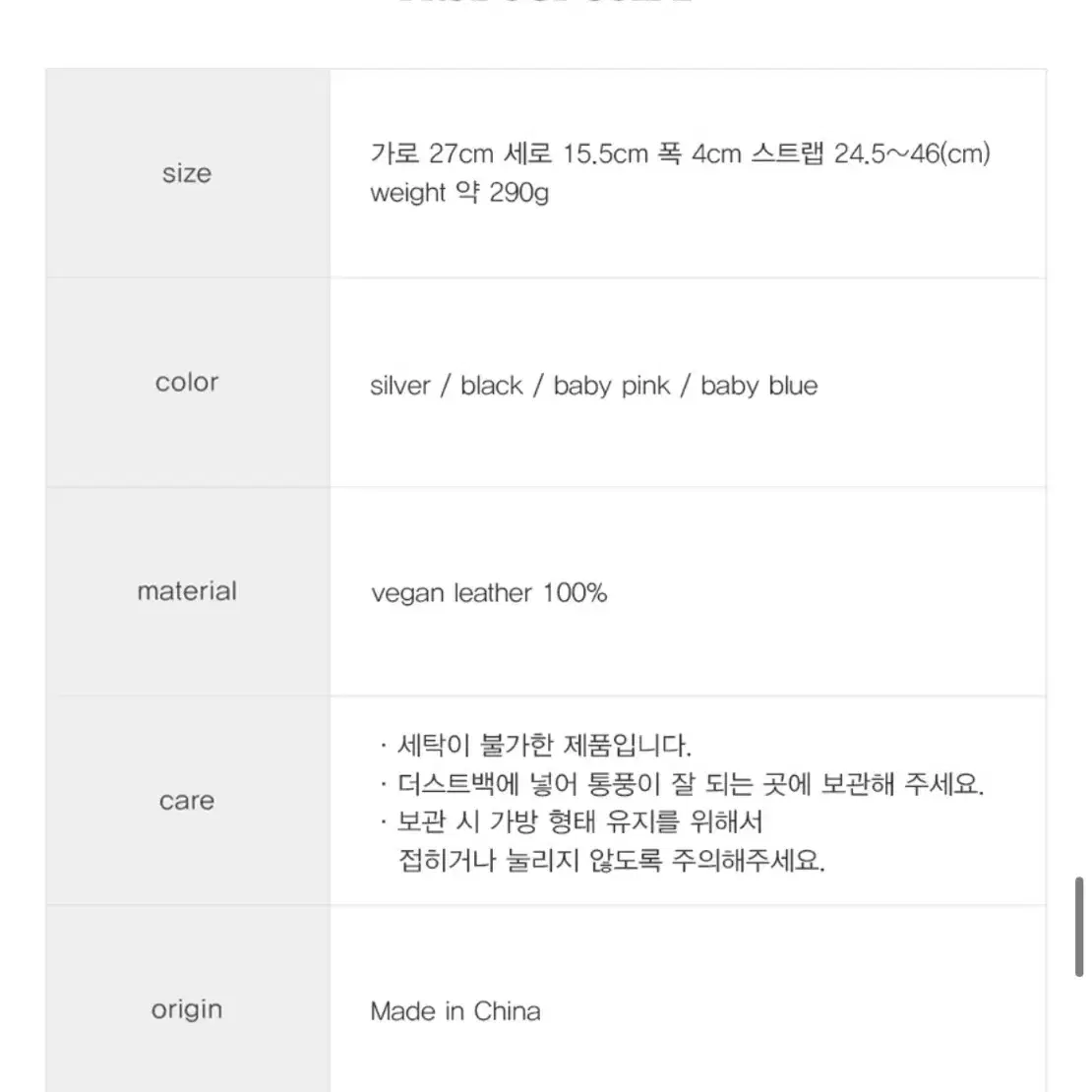This screenshot has height=1092, width=1092.
Task: Click the word black in colors
Action: point(492,385)
